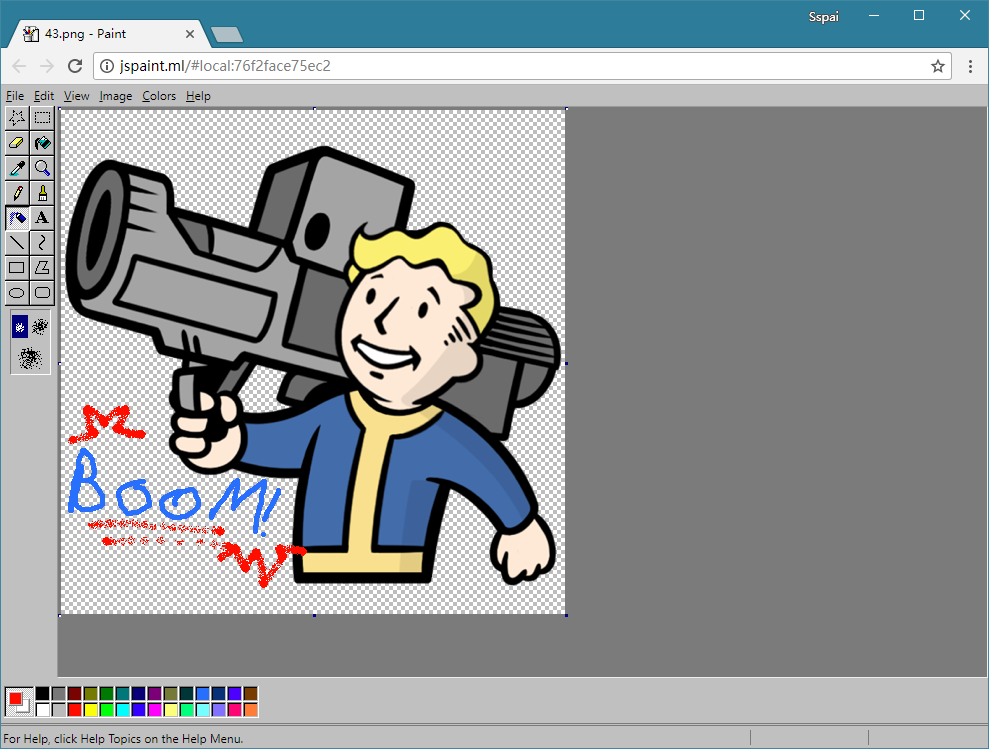
Task: Open the File menu
Action: (x=15, y=96)
